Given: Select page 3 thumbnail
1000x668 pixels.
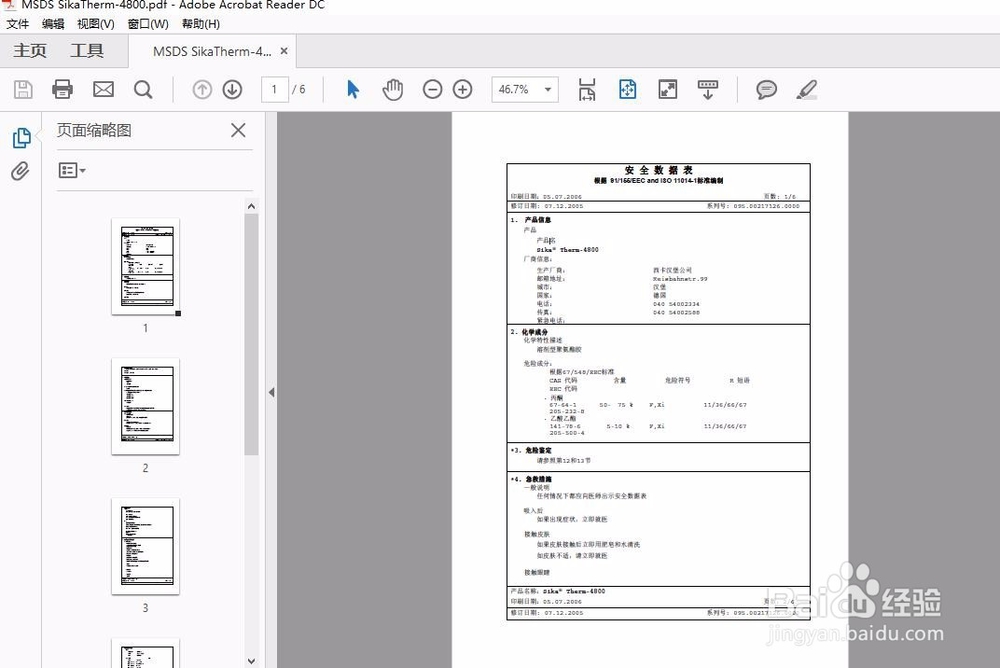Looking at the screenshot, I should tap(146, 547).
